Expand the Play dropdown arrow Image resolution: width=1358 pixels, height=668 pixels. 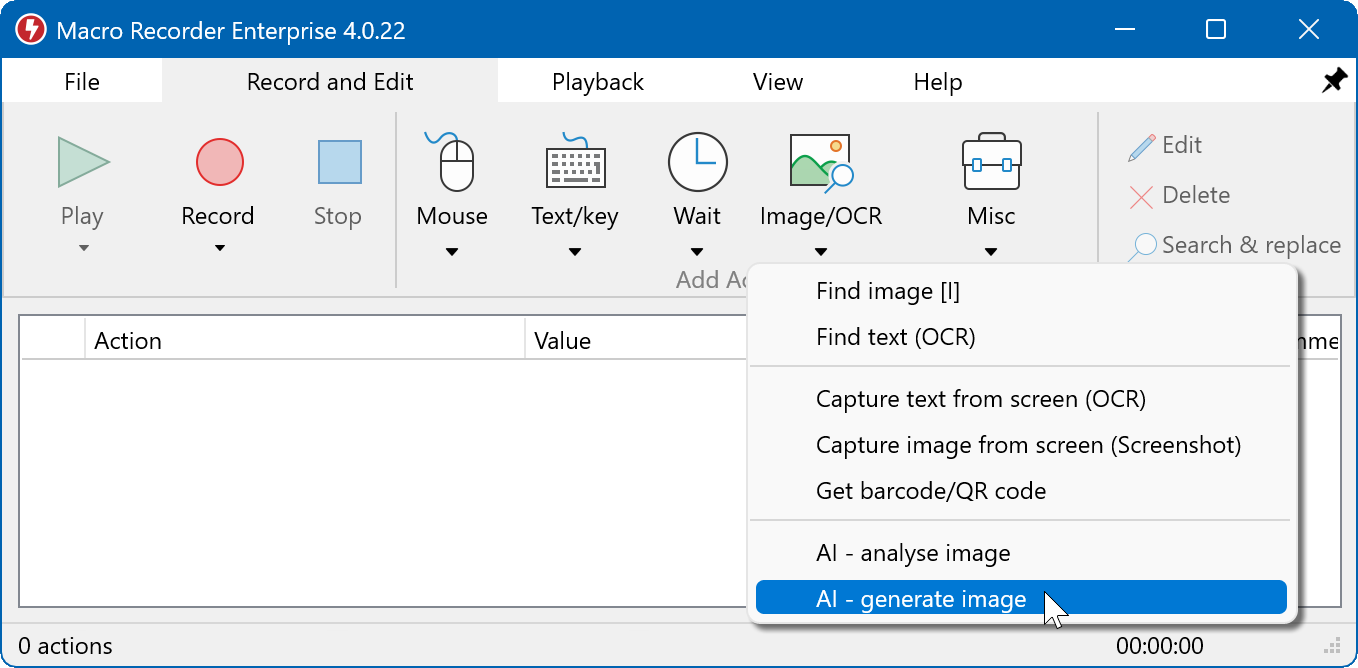point(83,249)
